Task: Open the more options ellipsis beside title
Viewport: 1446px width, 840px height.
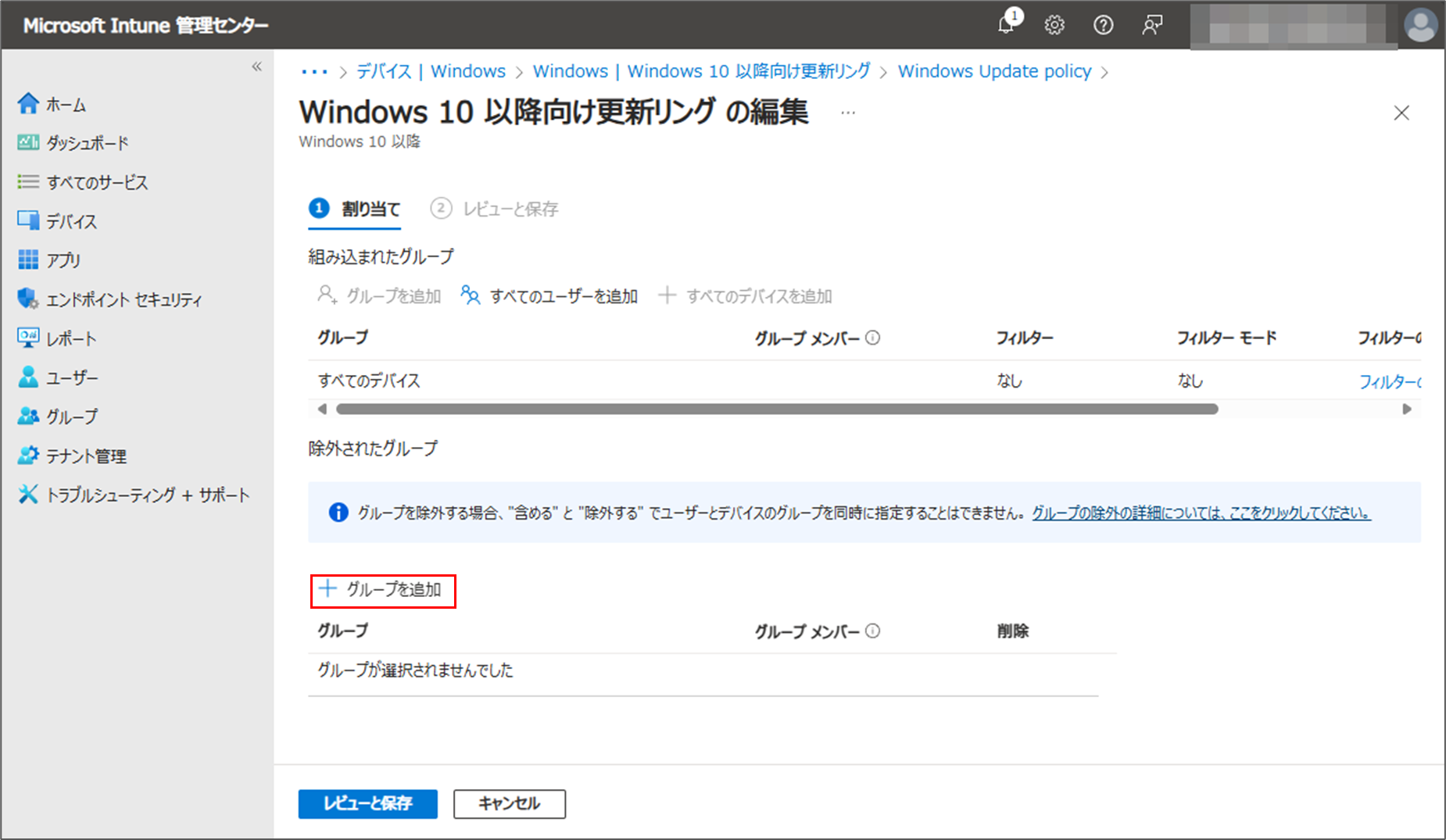Action: (x=848, y=113)
